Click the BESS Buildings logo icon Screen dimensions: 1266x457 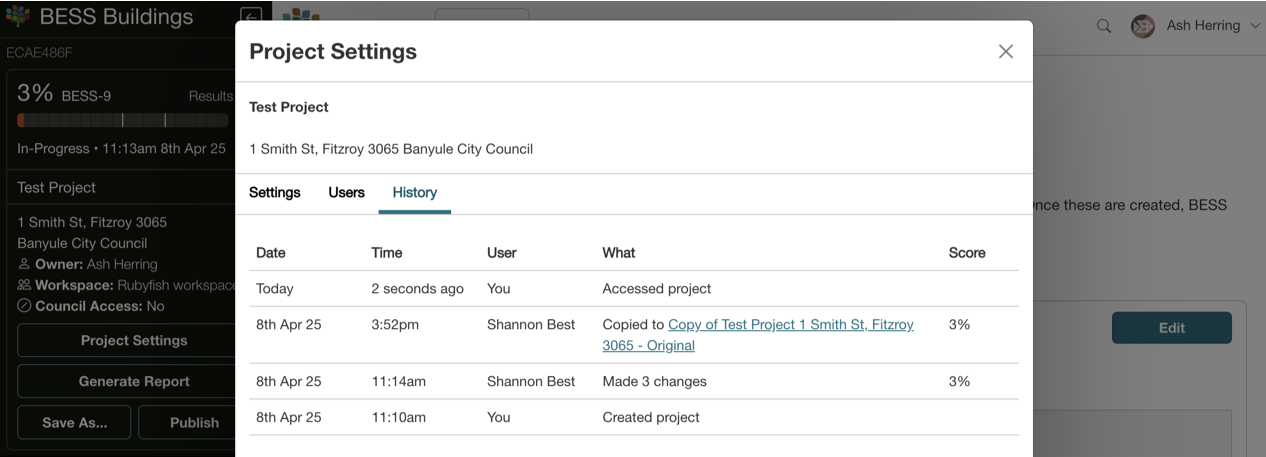tap(18, 17)
